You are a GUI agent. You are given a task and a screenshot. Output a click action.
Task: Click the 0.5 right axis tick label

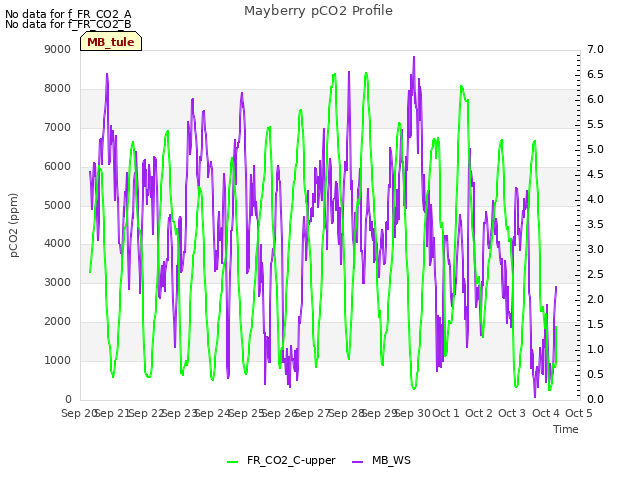[x=595, y=374]
